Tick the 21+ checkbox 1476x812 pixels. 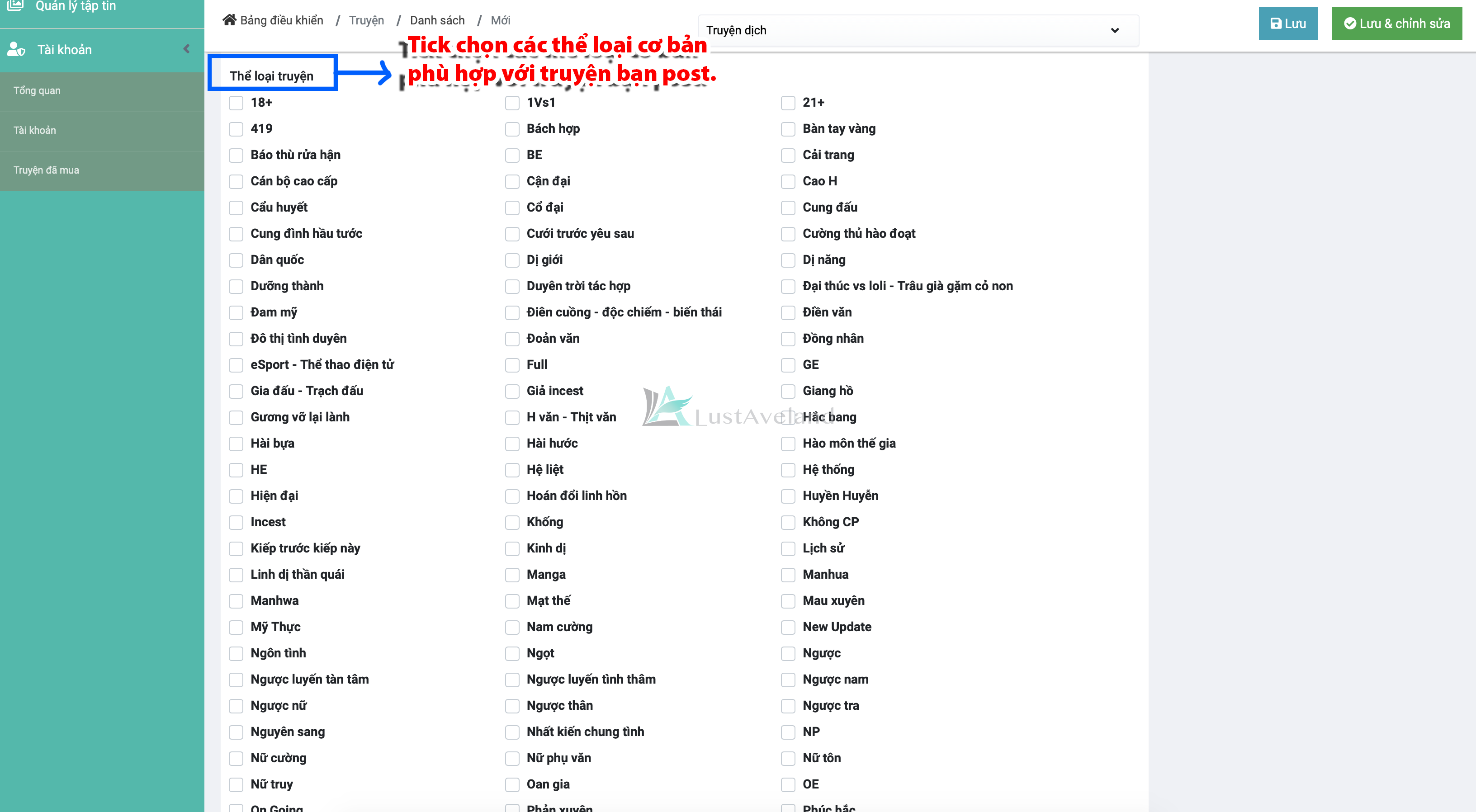[x=789, y=103]
